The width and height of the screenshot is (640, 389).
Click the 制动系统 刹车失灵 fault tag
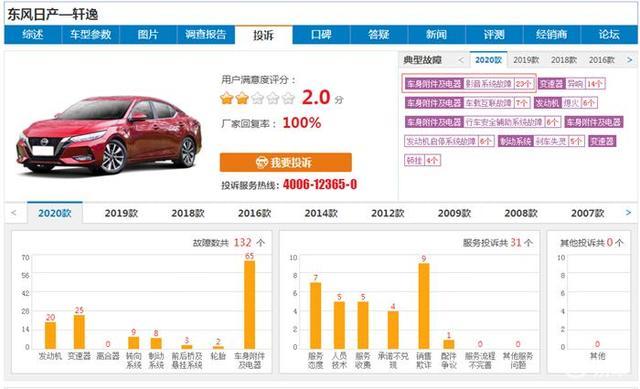541,141
